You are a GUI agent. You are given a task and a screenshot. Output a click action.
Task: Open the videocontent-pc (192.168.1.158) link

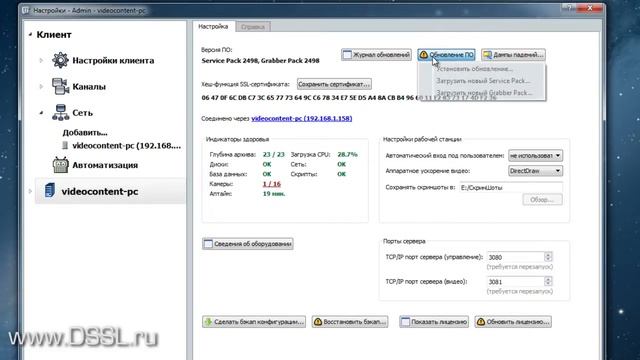click(x=302, y=118)
